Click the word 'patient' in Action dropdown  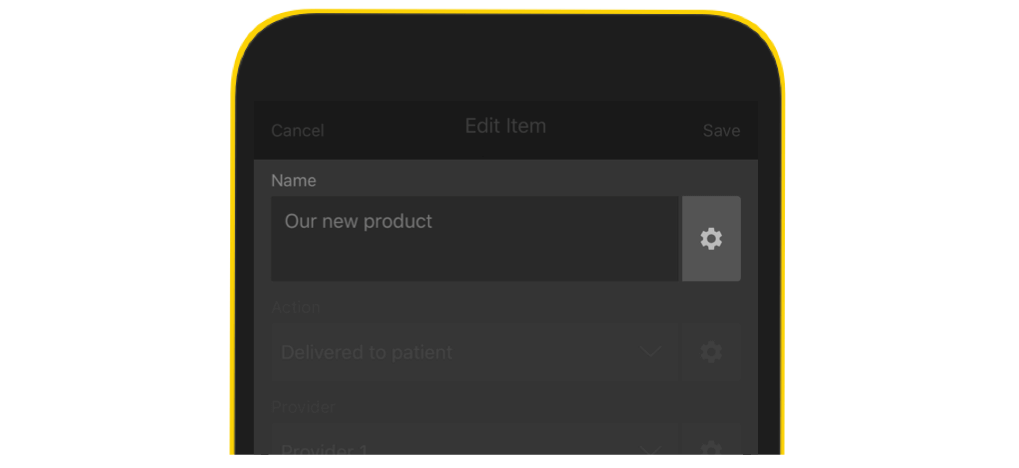421,352
